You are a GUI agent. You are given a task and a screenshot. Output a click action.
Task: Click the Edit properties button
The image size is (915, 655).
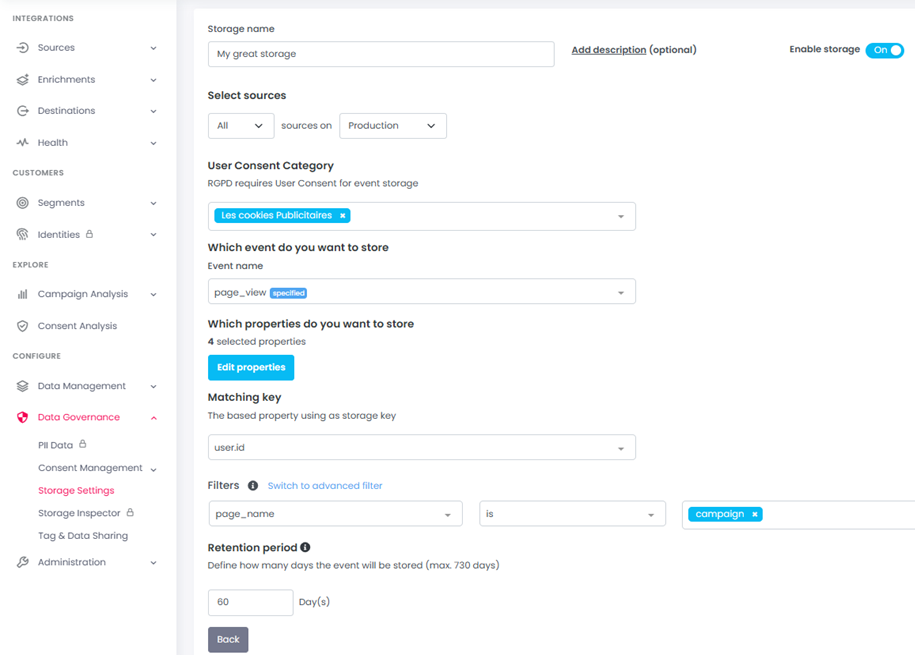[x=251, y=368]
